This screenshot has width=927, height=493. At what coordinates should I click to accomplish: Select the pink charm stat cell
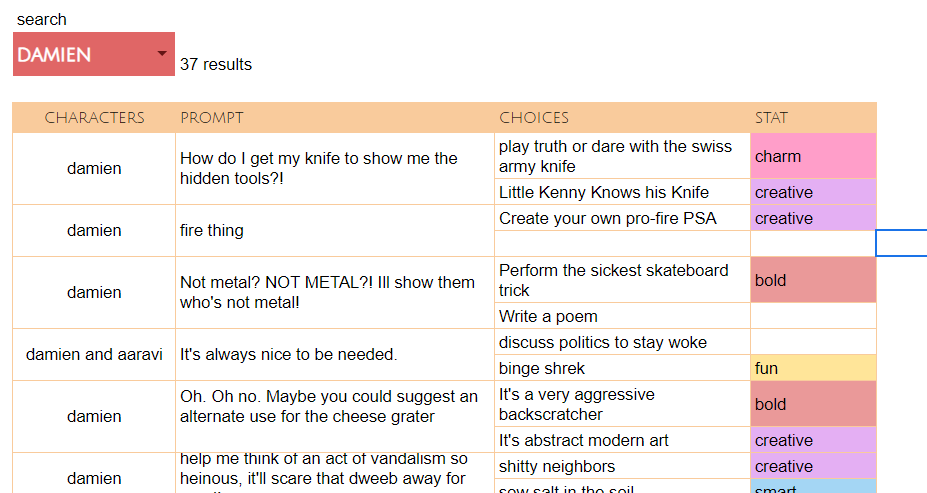point(813,157)
